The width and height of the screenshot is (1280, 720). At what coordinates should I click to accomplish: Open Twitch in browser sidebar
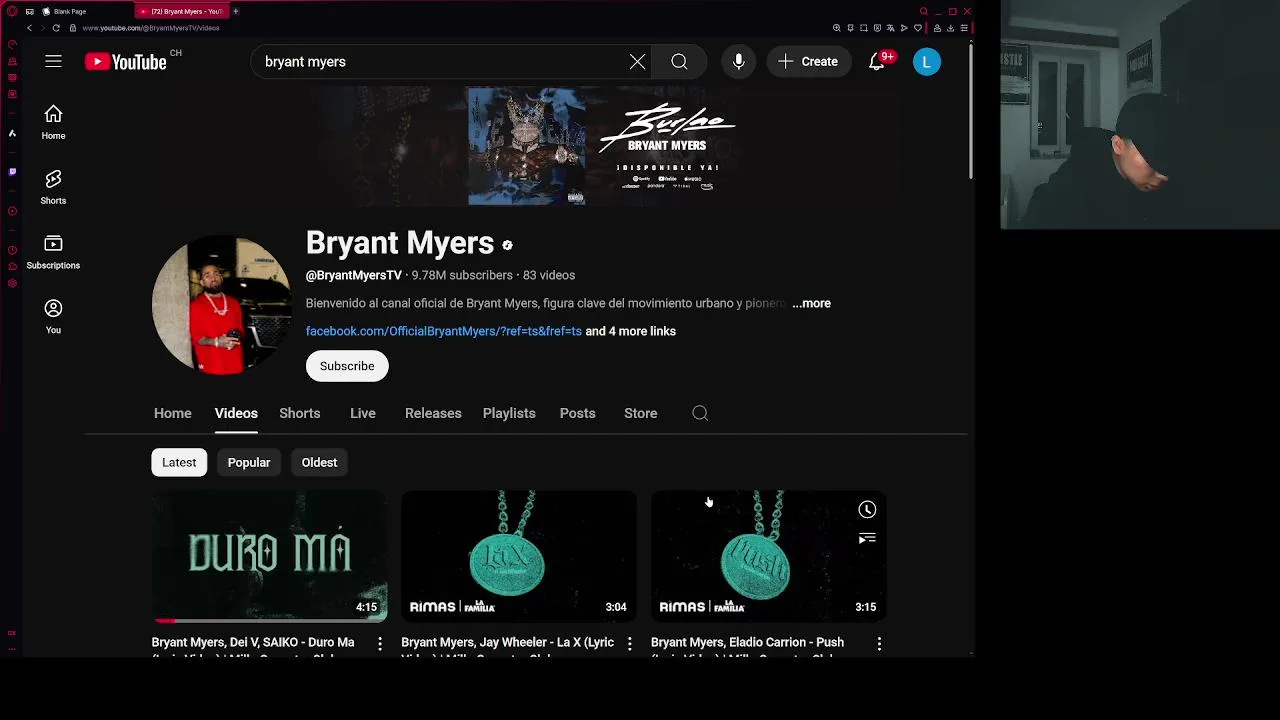click(x=12, y=171)
